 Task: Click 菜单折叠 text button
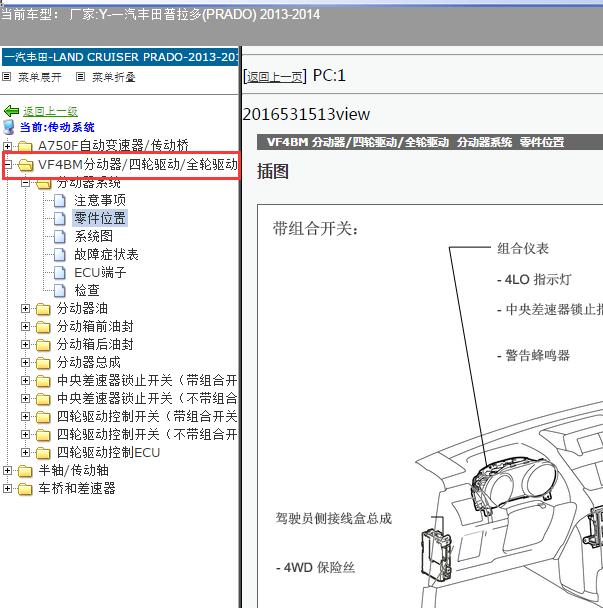click(x=113, y=77)
